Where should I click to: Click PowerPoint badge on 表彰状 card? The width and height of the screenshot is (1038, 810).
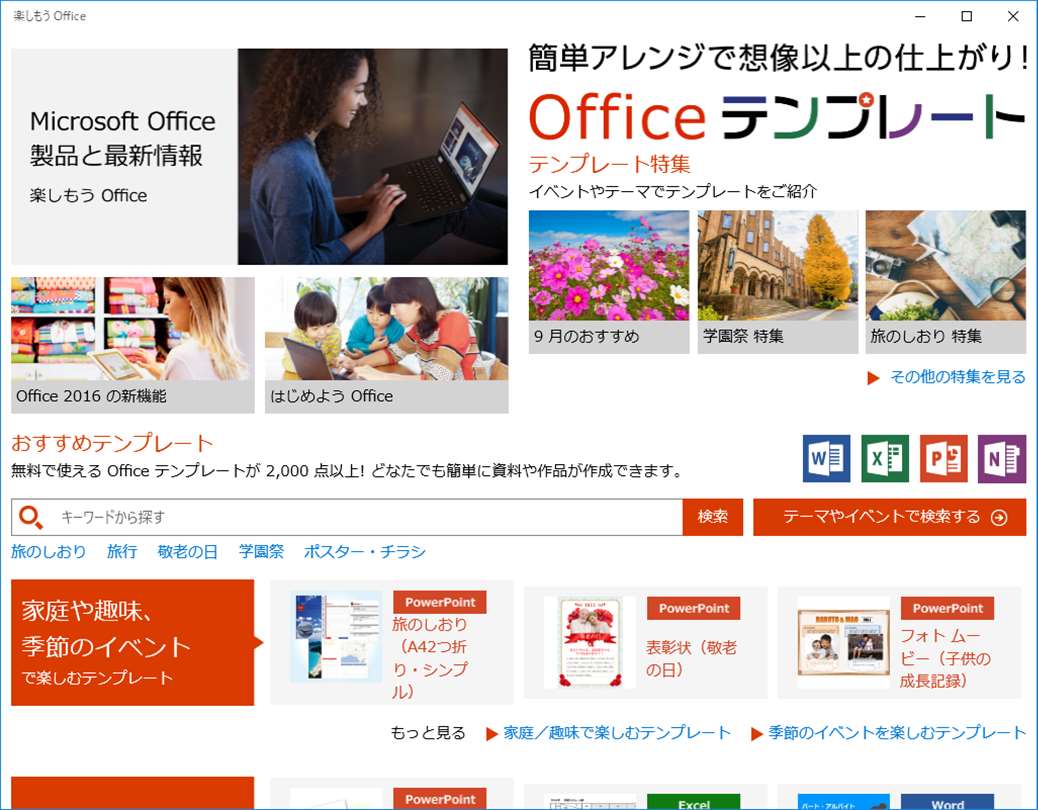[x=694, y=608]
